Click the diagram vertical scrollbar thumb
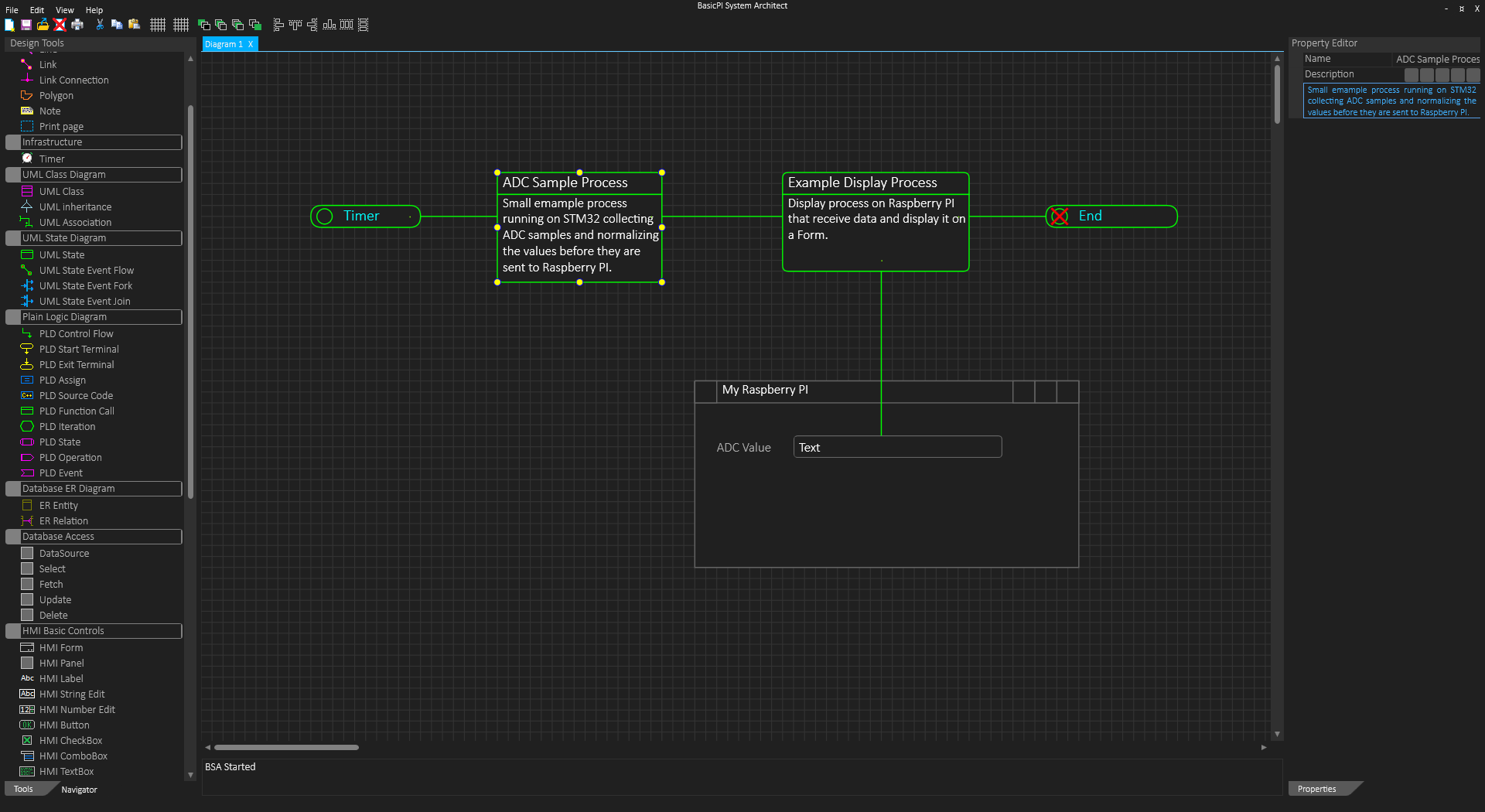This screenshot has height=812, width=1485. (x=1277, y=93)
